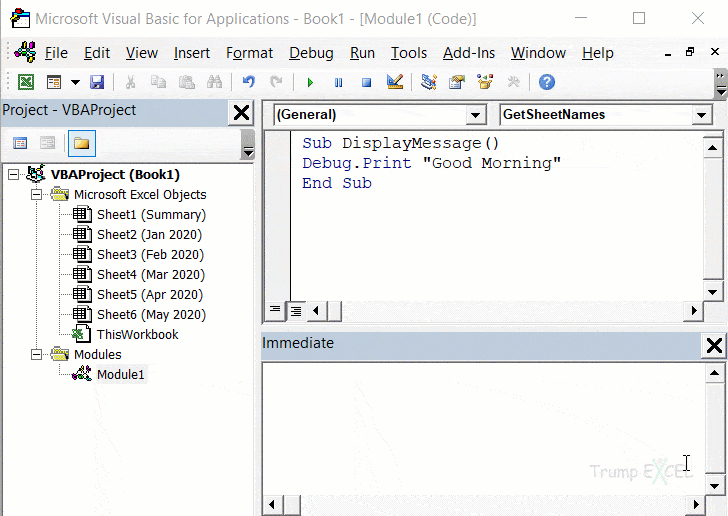The image size is (728, 516).
Task: Toggle Folders view in Project pane
Action: pyautogui.click(x=82, y=144)
